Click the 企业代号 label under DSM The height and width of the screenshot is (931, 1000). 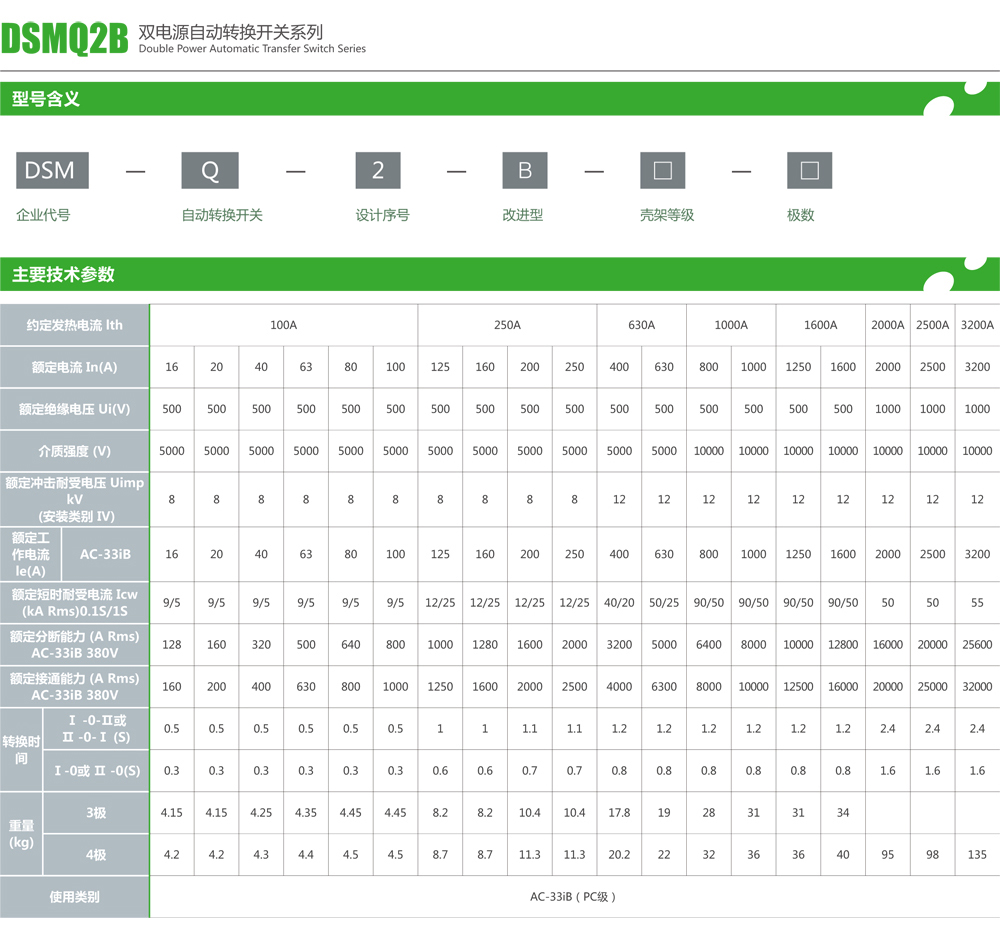pyautogui.click(x=43, y=215)
